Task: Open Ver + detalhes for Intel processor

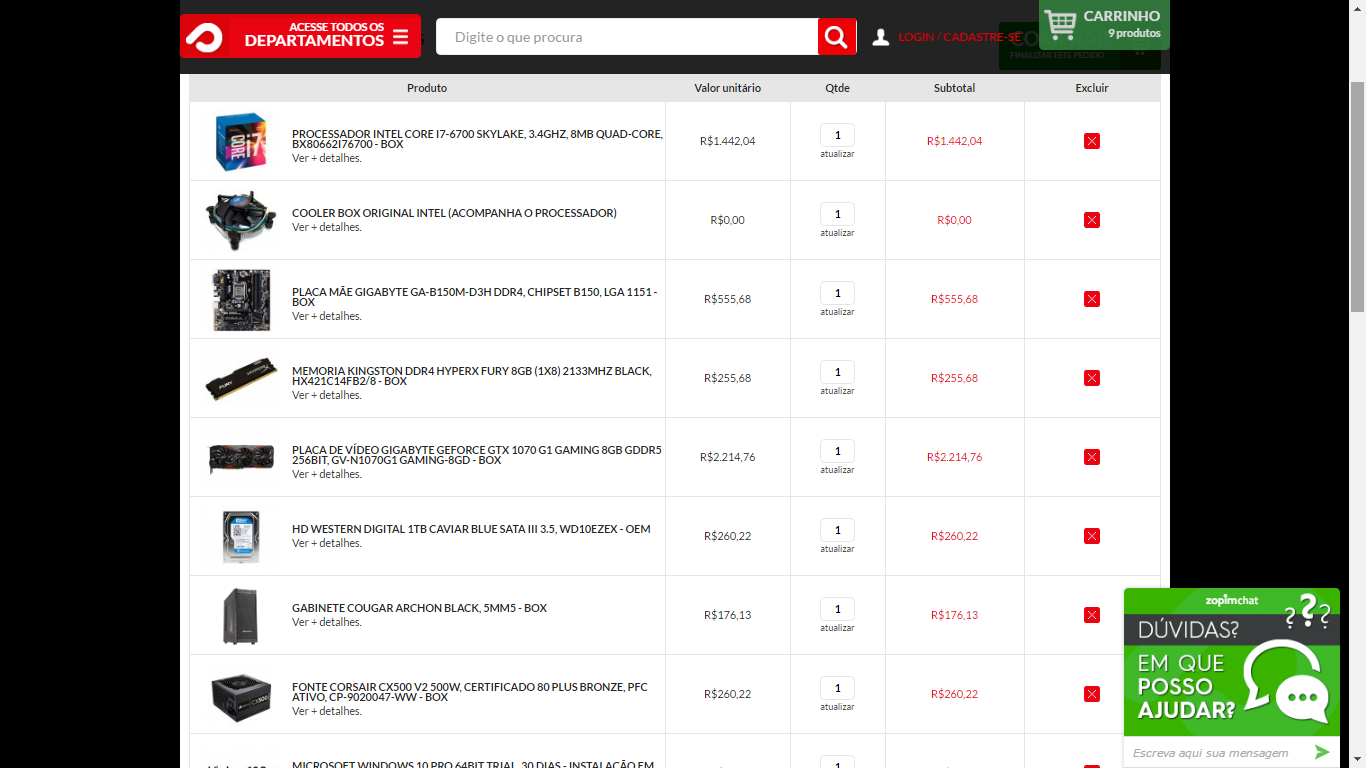Action: pos(327,158)
